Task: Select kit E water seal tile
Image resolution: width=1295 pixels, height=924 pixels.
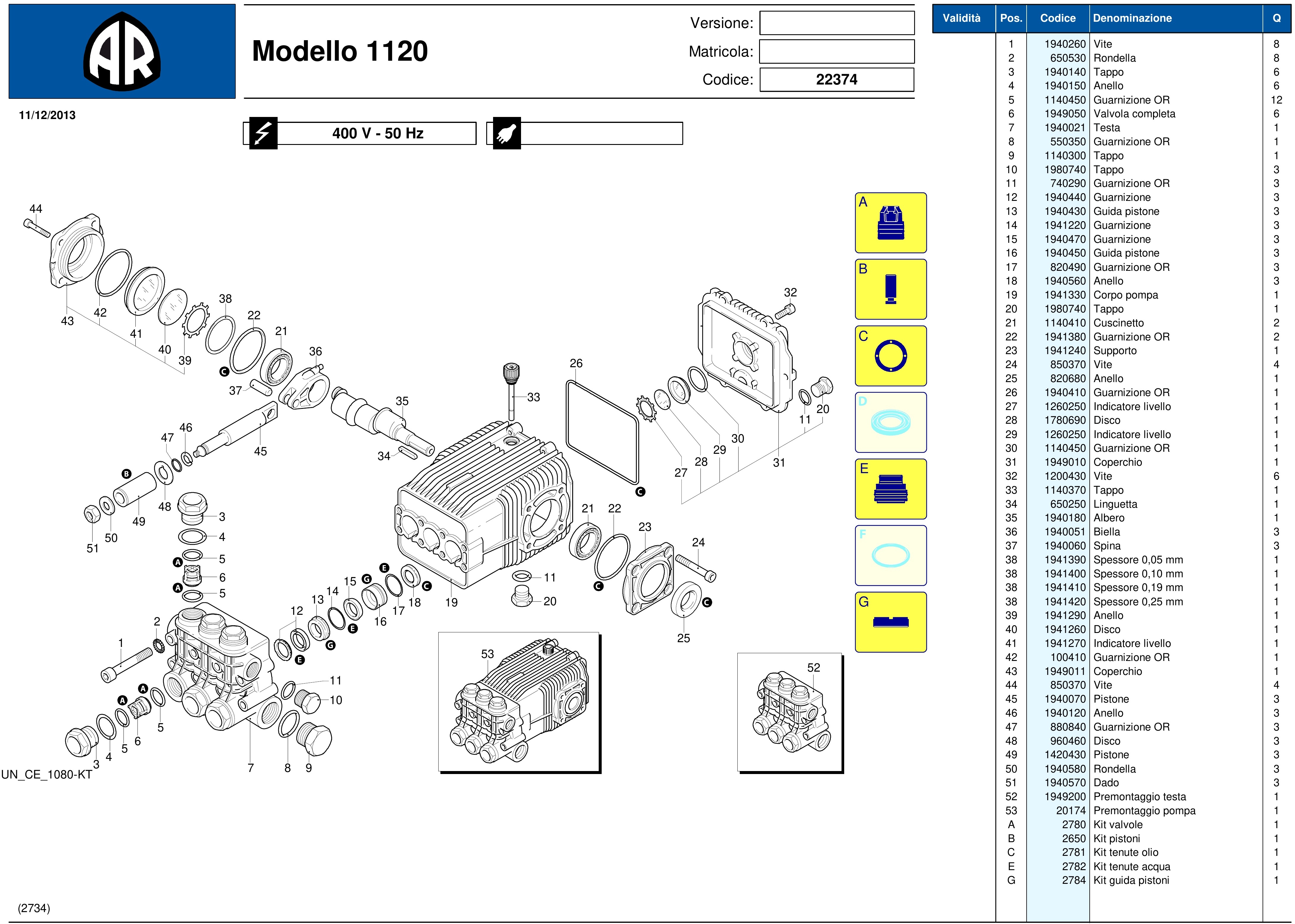Action: coord(890,489)
